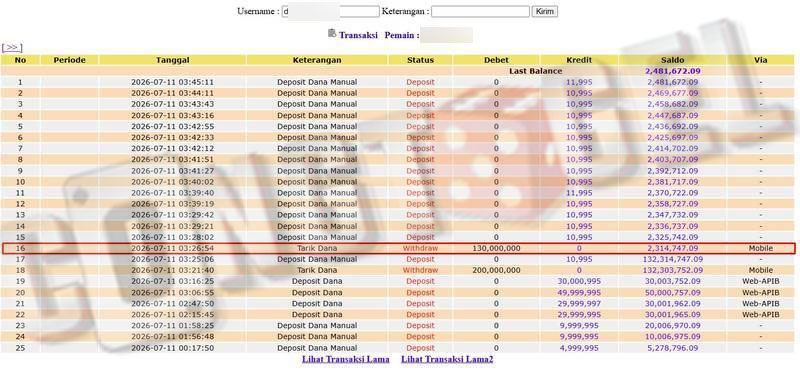This screenshot has width=800, height=372.
Task: Click the [>>] expand link
Action: pyautogui.click(x=12, y=47)
